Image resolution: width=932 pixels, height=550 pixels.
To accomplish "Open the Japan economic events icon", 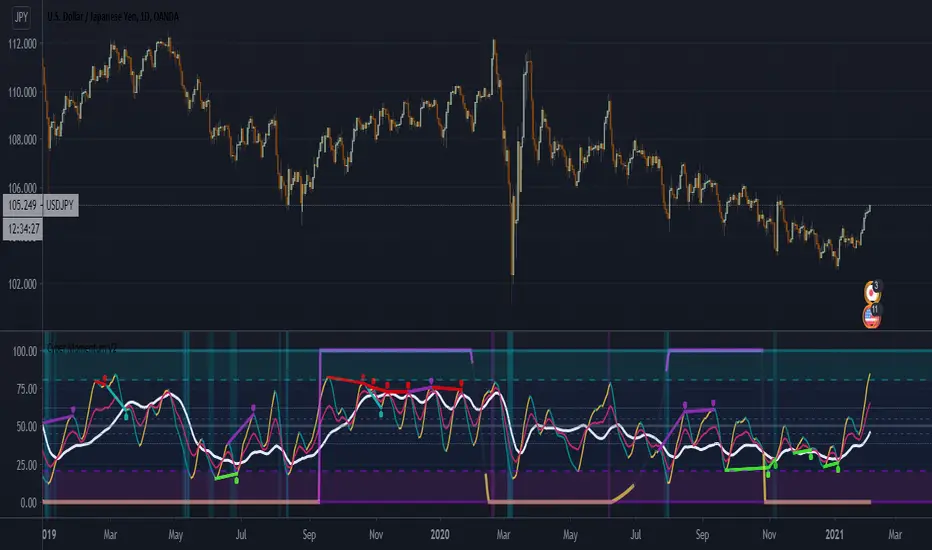I will (873, 291).
